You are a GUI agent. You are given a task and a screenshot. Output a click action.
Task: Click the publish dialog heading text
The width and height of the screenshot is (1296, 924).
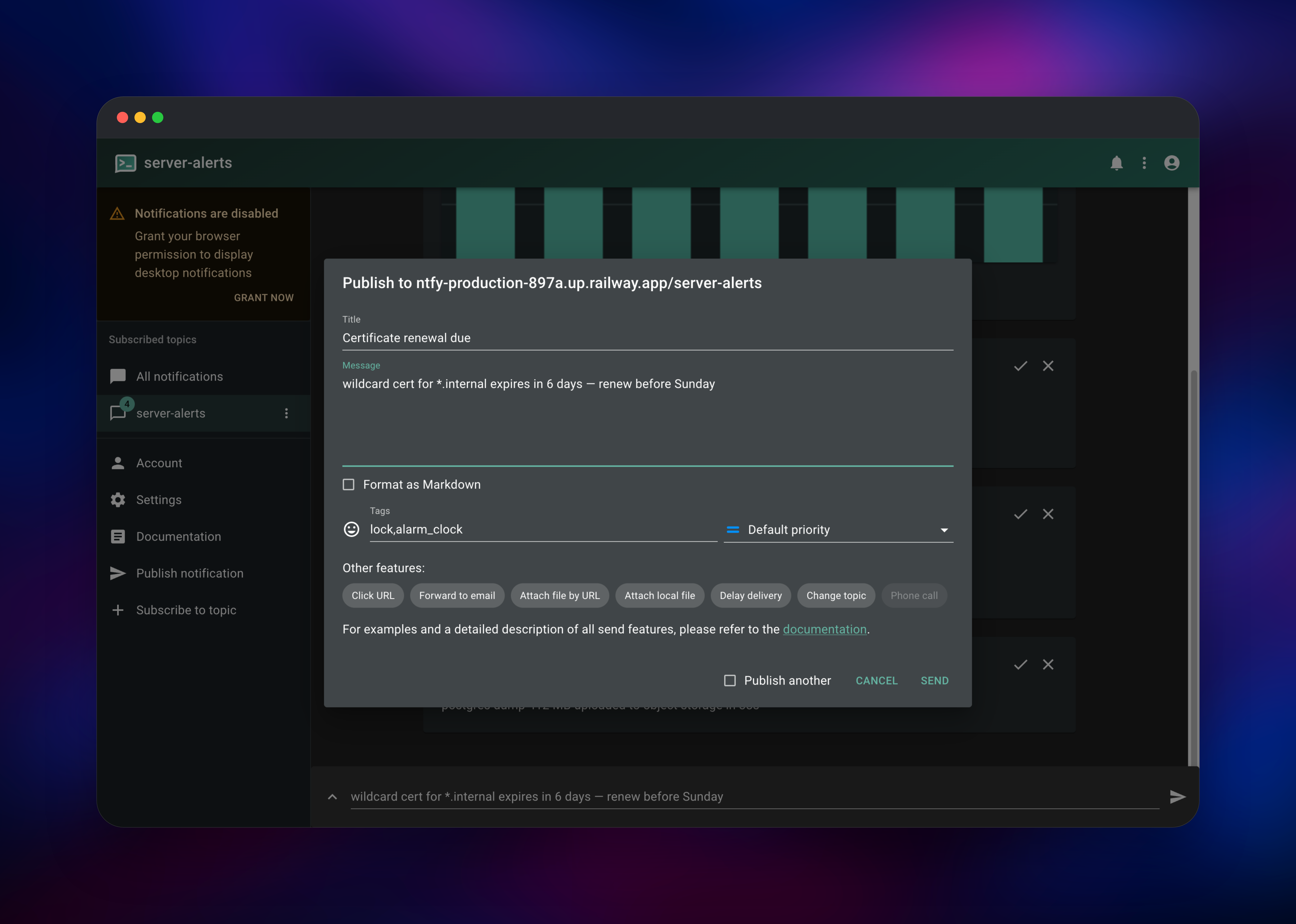552,283
